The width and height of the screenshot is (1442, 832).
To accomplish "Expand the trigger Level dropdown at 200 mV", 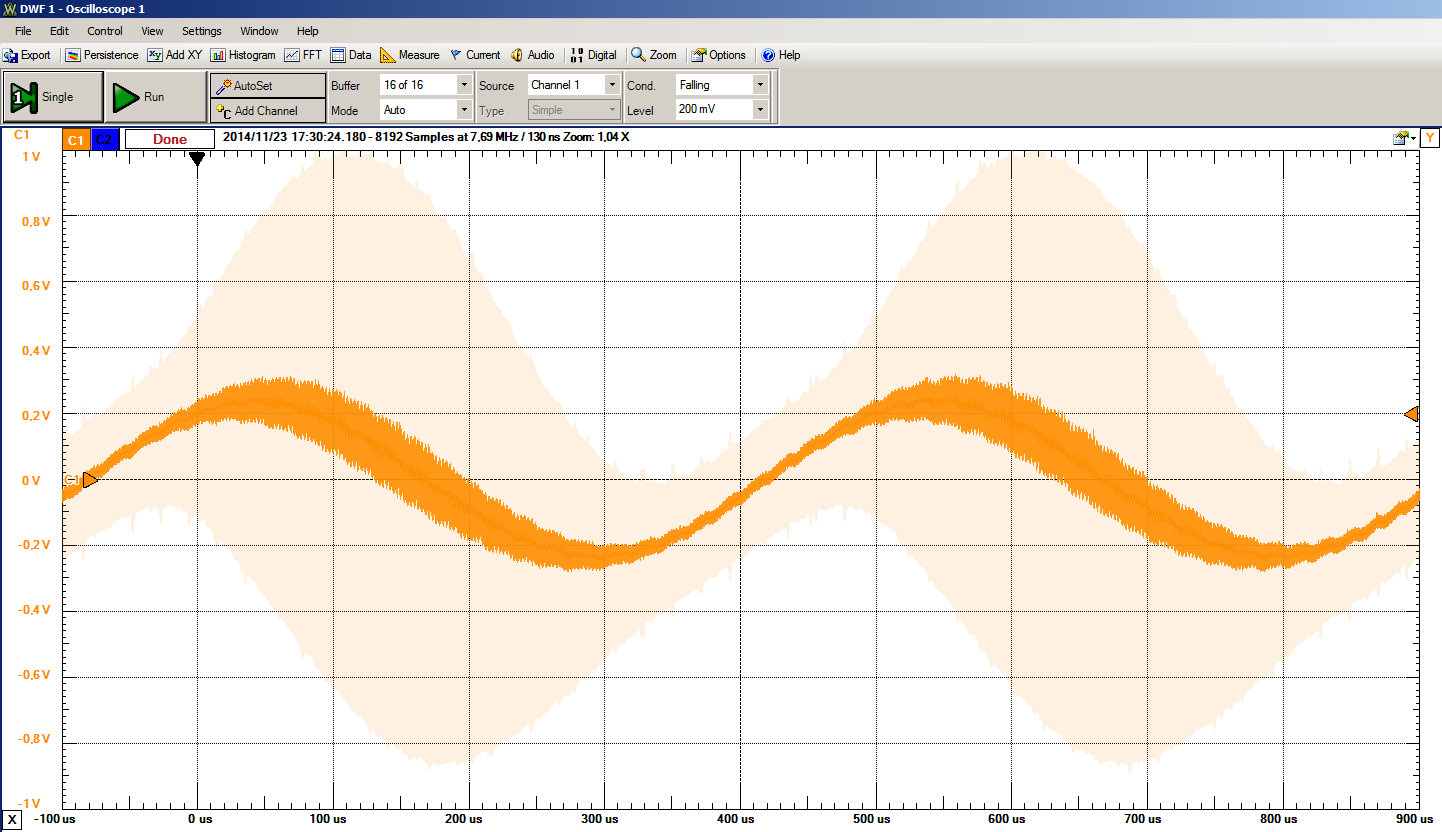I will [x=760, y=110].
